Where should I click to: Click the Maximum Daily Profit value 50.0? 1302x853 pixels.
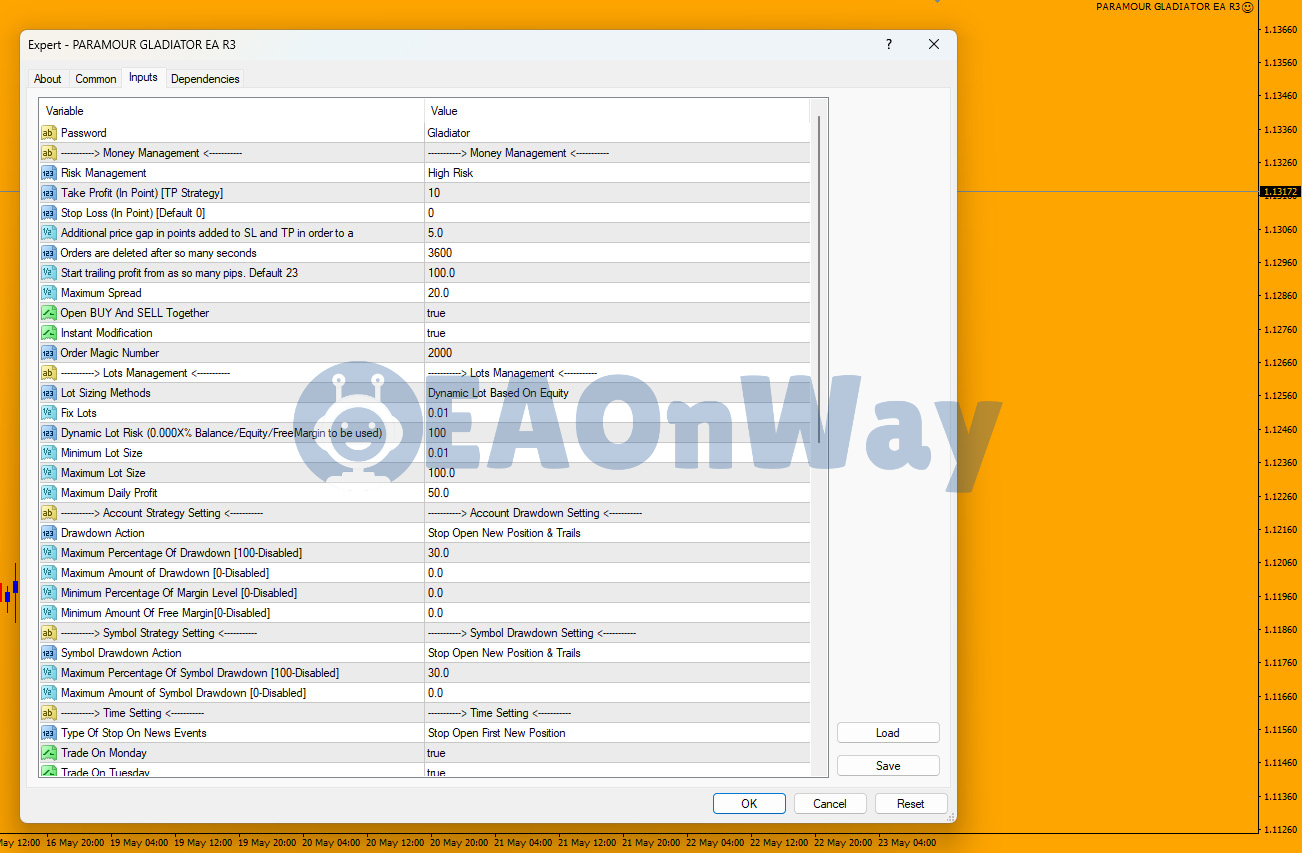(438, 493)
